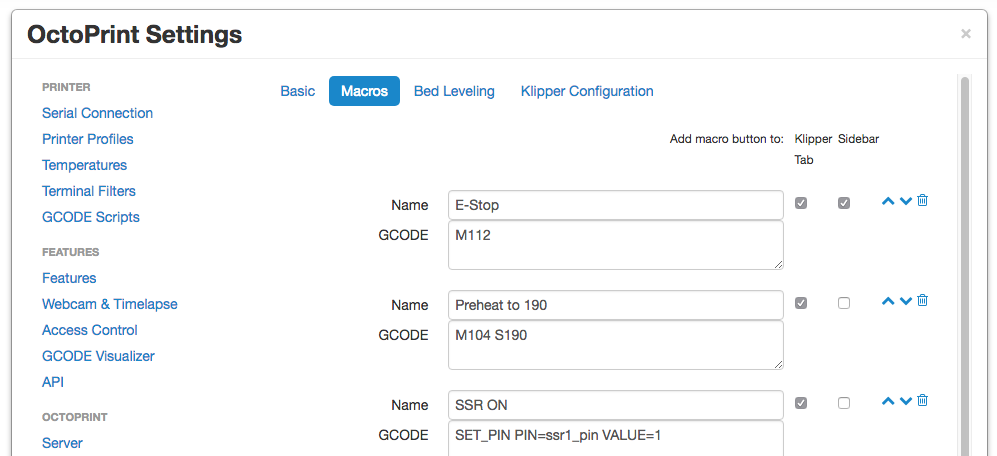
Task: Click the settings dialog vertical scrollbar
Action: tap(965, 266)
